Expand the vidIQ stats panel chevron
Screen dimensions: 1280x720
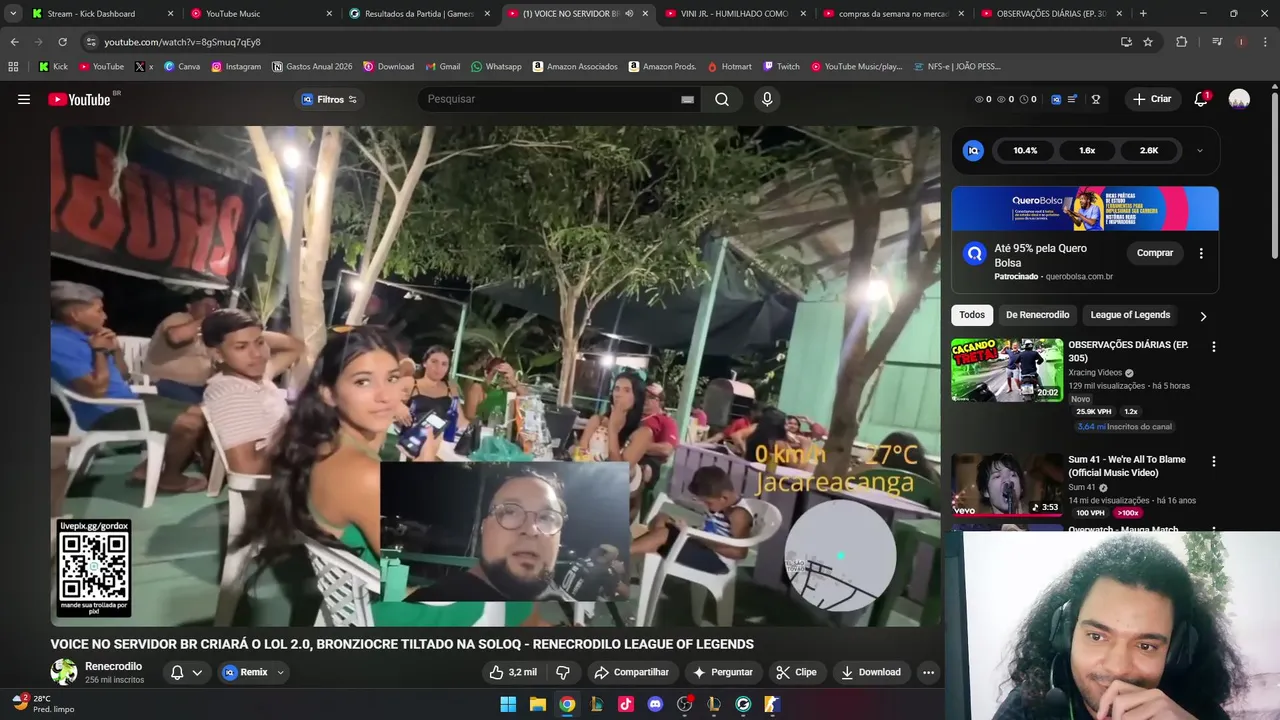coord(1199,151)
